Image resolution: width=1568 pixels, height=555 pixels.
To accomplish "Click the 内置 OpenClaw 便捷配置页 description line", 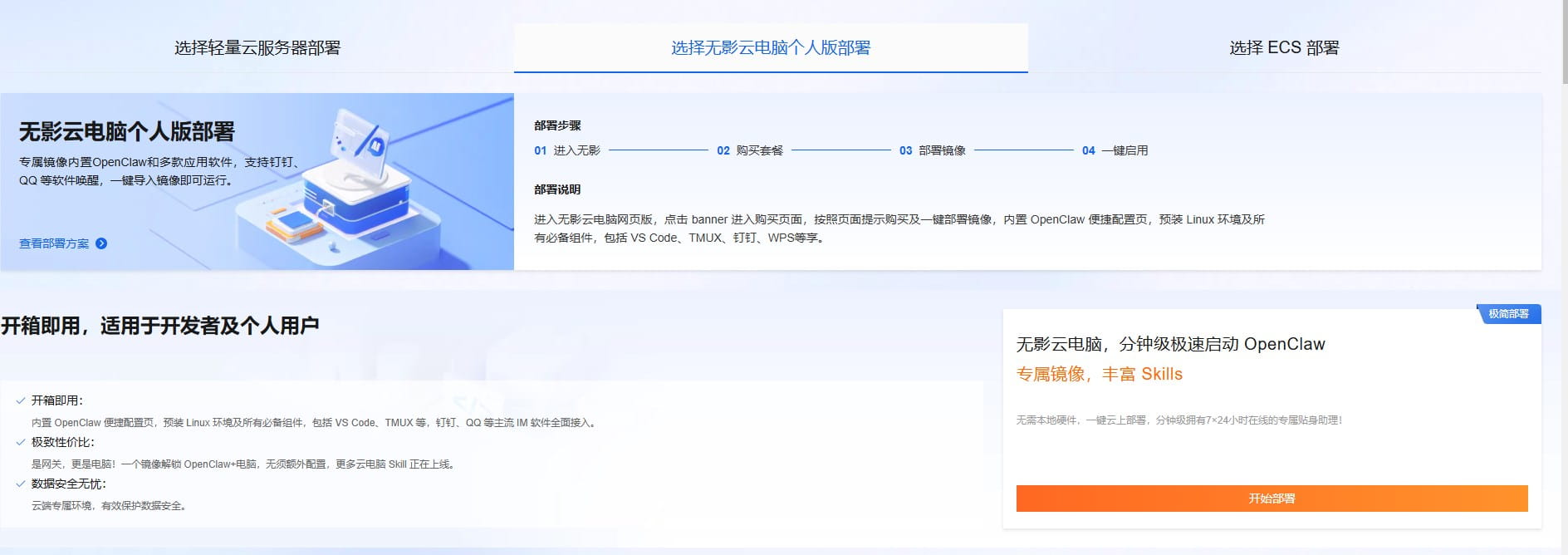I will pyautogui.click(x=314, y=422).
